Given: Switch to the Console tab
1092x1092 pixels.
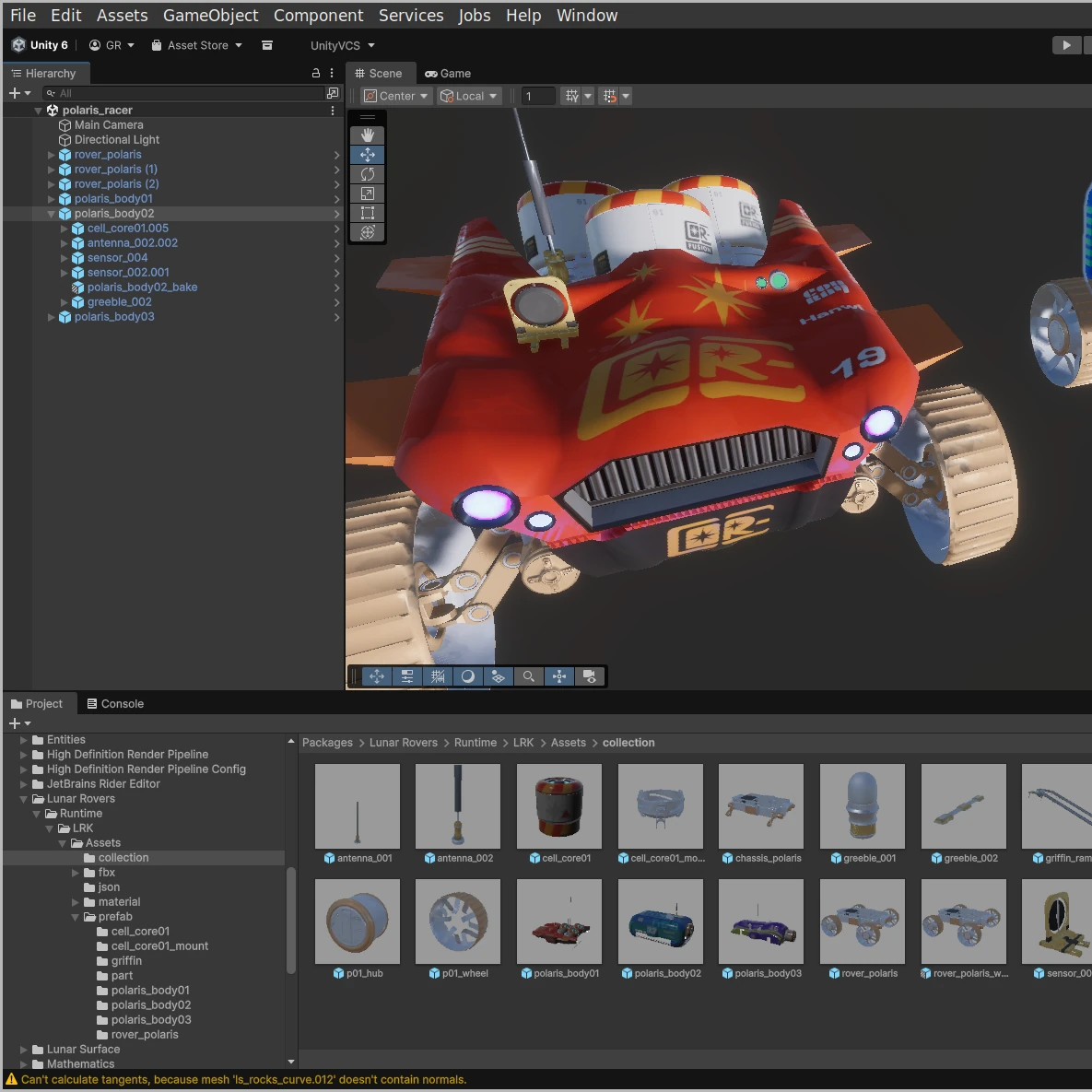Looking at the screenshot, I should pyautogui.click(x=115, y=703).
